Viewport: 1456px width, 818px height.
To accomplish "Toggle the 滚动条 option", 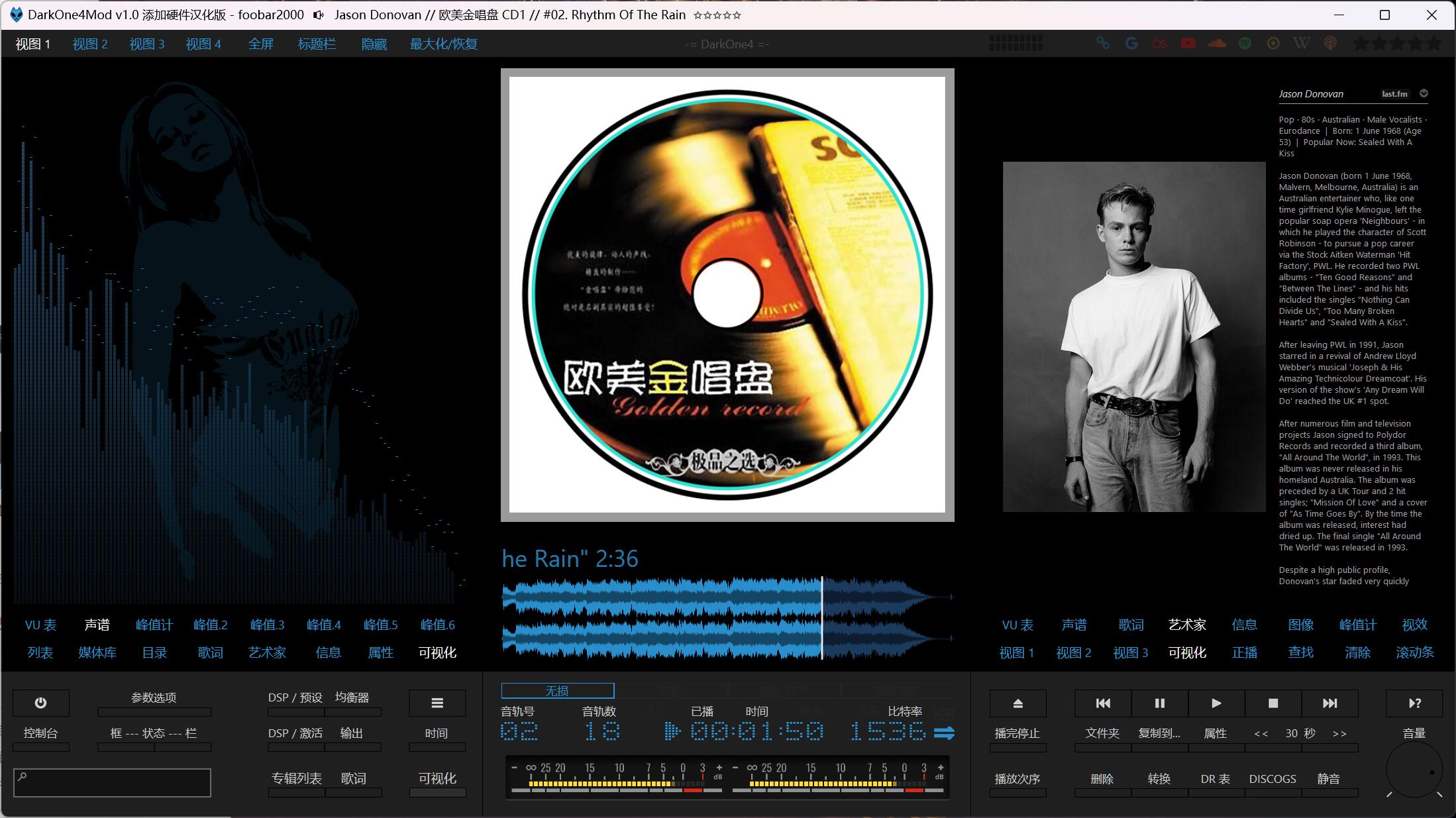I will tap(1415, 652).
